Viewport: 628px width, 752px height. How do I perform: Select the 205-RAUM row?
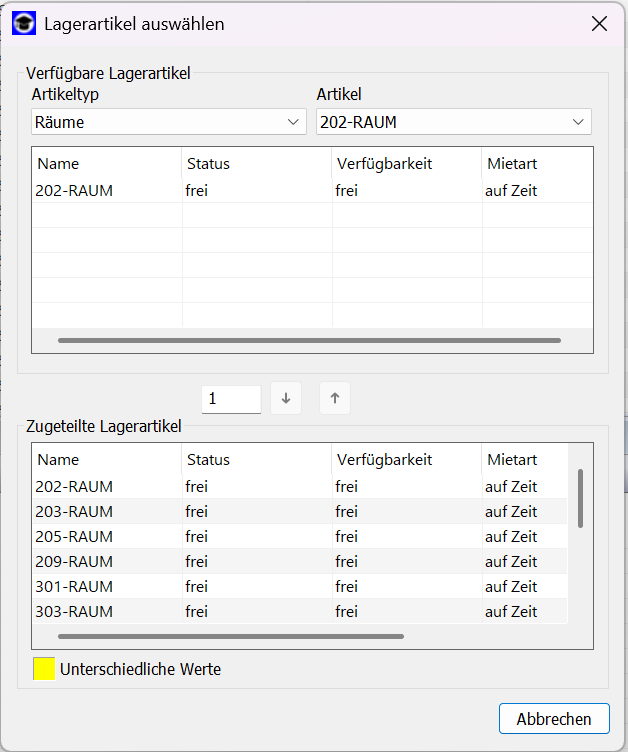click(x=300, y=536)
